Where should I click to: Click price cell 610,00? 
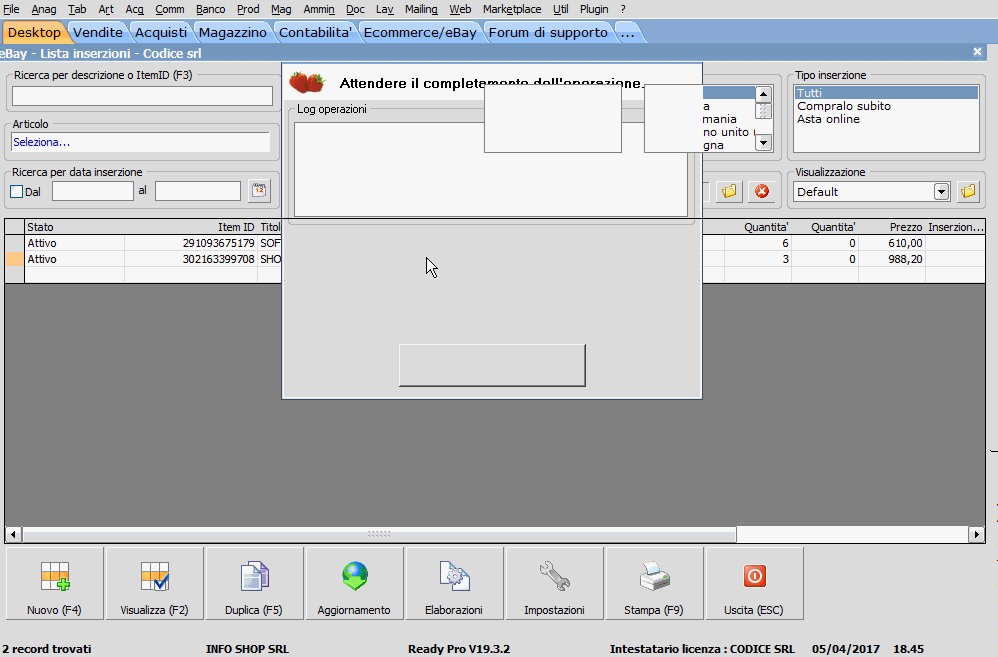892,243
